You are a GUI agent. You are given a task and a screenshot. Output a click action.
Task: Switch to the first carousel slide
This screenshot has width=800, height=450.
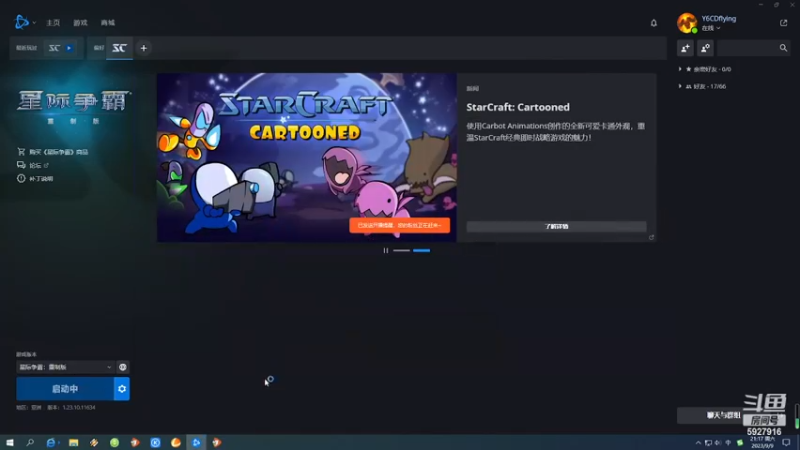click(x=402, y=251)
